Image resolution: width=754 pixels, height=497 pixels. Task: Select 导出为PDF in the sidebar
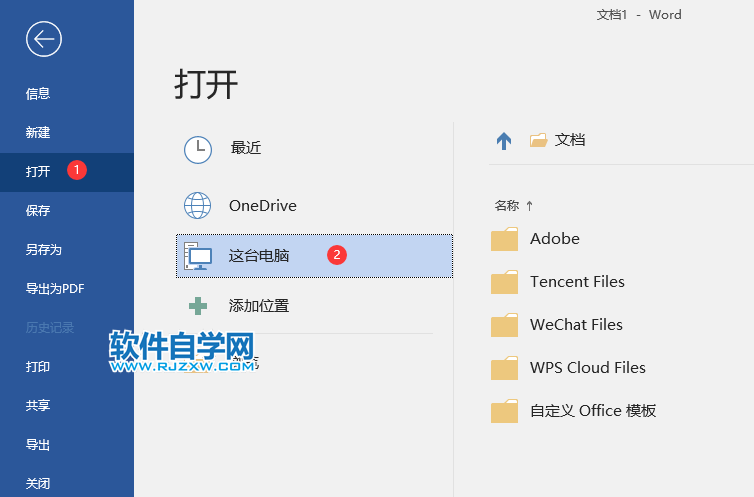(x=55, y=289)
